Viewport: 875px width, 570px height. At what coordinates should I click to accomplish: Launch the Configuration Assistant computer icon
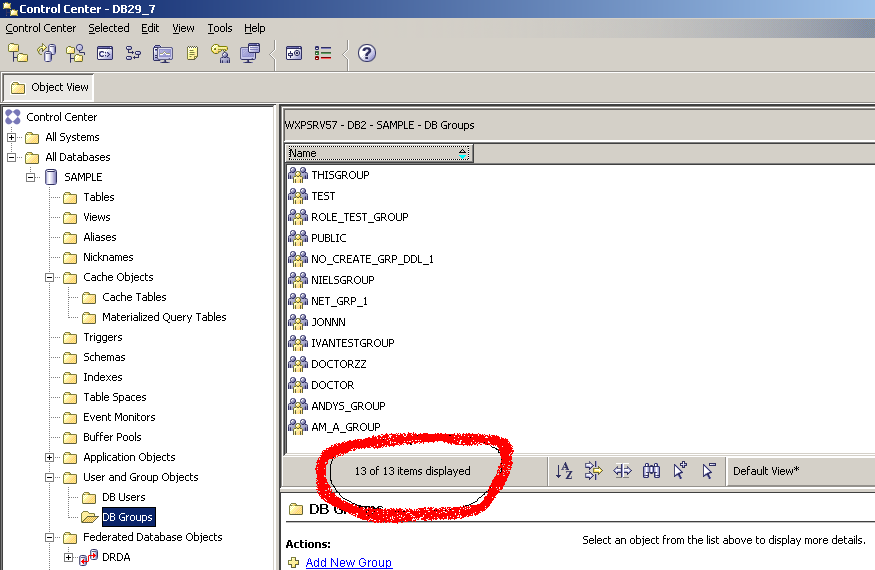coord(250,53)
